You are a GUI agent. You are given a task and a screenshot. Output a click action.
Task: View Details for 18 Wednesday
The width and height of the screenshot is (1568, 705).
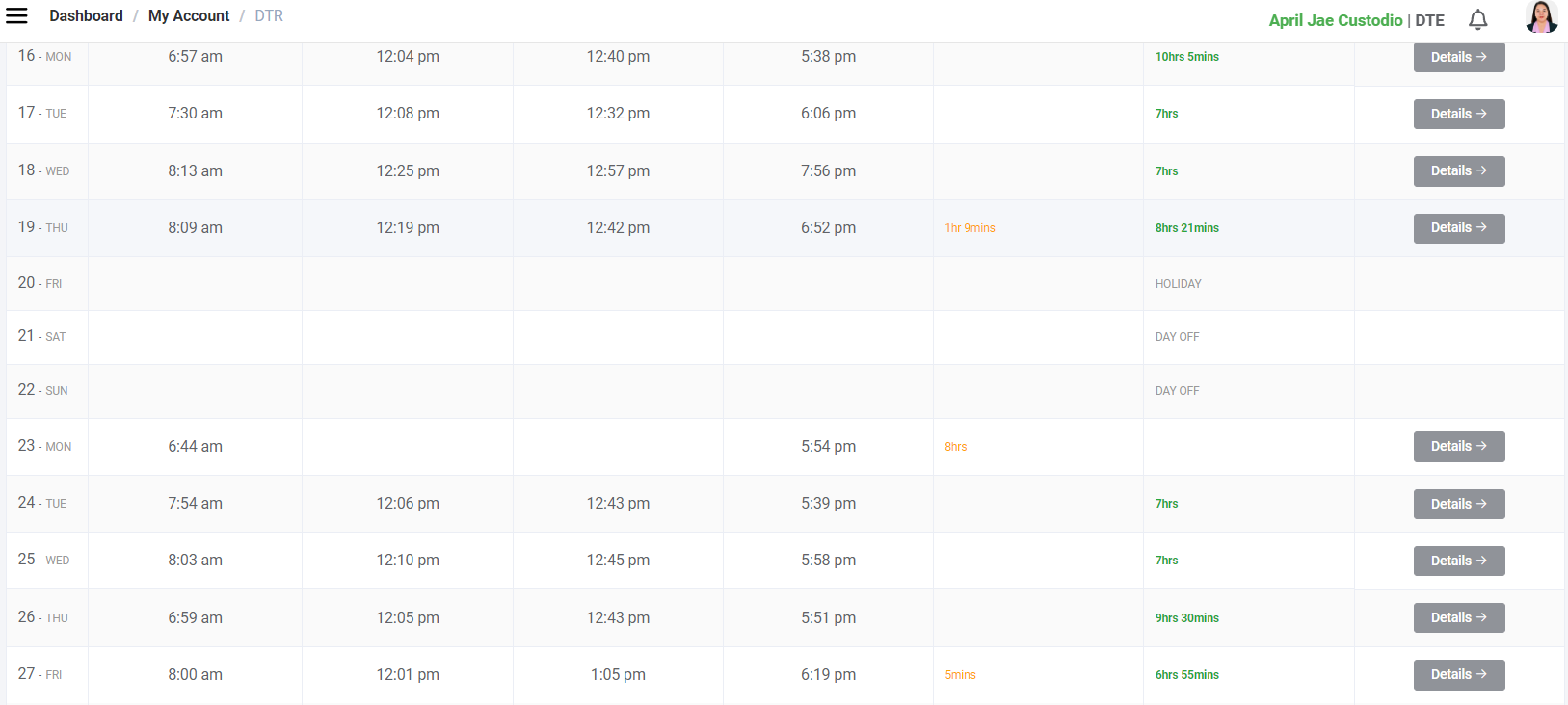pyautogui.click(x=1458, y=170)
